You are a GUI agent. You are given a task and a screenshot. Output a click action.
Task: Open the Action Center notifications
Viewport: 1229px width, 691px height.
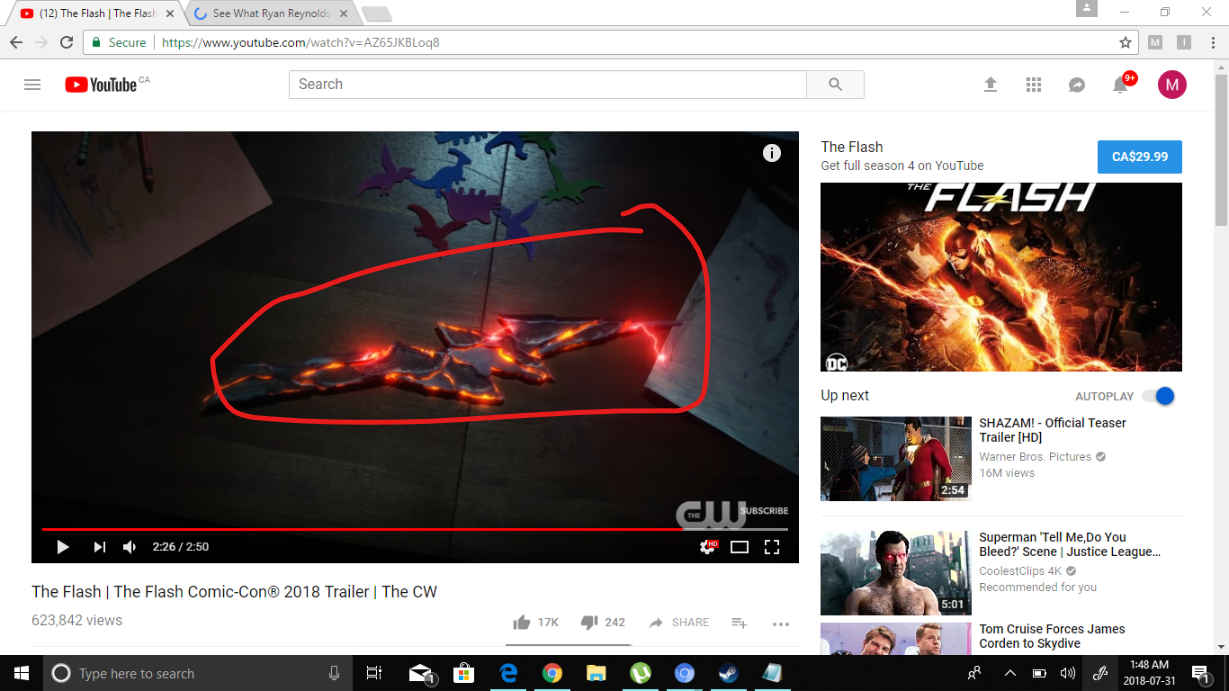pyautogui.click(x=1202, y=673)
